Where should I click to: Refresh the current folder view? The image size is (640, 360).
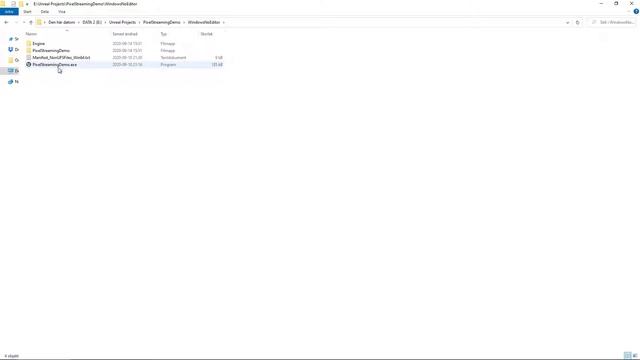(578, 22)
